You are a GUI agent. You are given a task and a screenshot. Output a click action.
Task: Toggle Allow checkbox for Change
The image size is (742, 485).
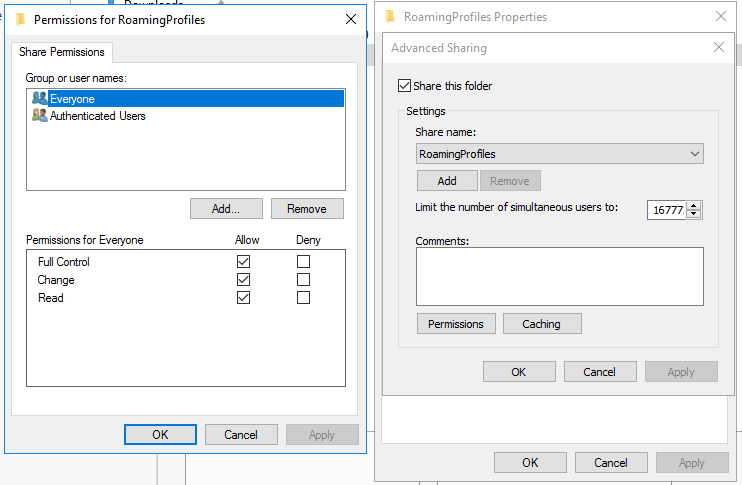243,279
